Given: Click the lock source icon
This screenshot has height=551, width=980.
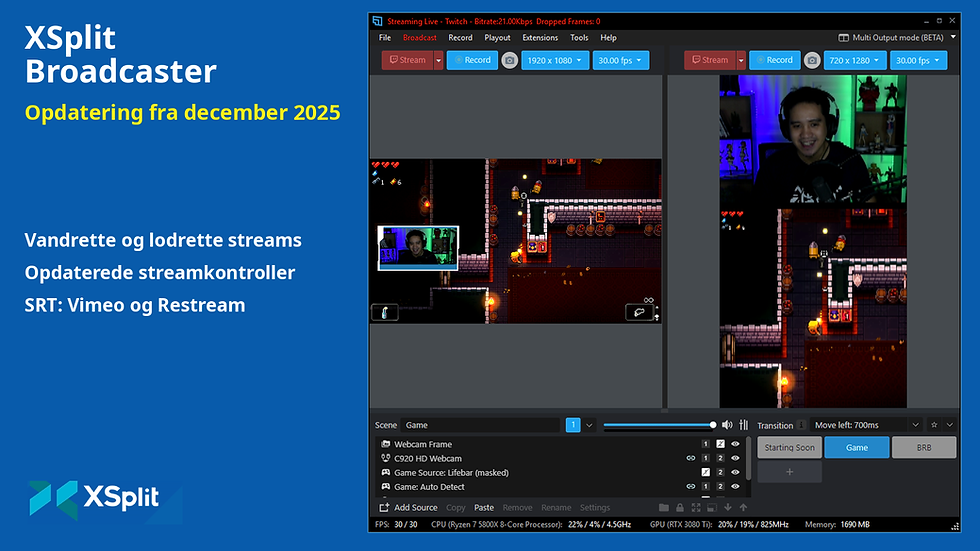Looking at the screenshot, I should tap(680, 507).
